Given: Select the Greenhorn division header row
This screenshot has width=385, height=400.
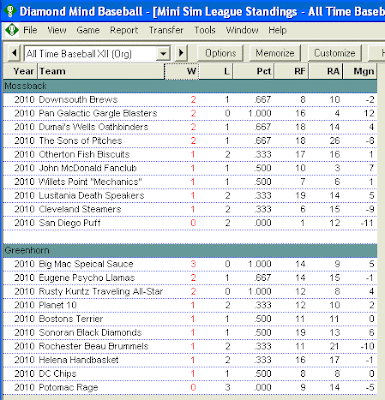Looking at the screenshot, I should [190, 250].
